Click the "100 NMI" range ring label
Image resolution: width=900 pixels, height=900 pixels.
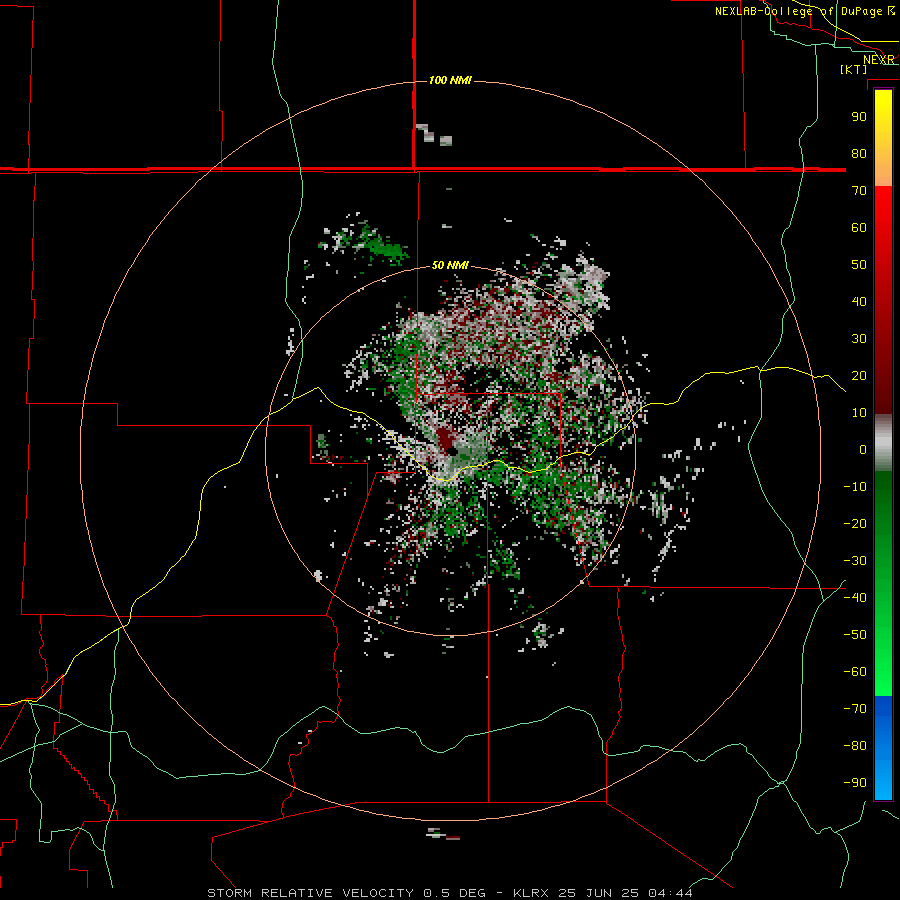pos(450,80)
